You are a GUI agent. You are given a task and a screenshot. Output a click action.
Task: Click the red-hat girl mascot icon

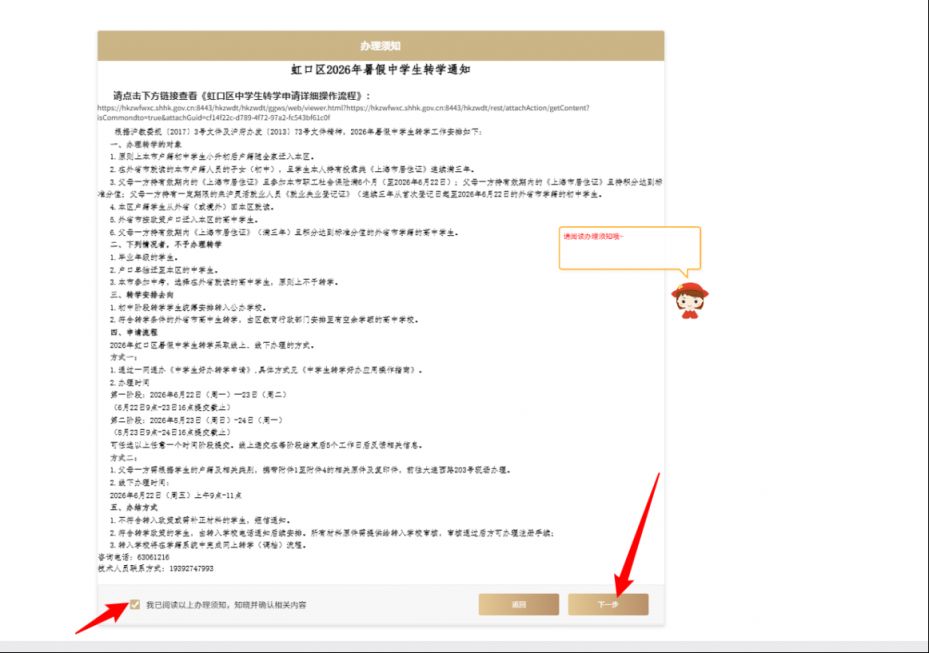[x=690, y=300]
